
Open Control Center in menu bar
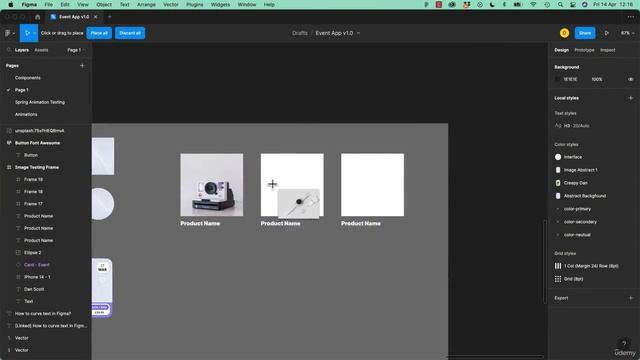click(x=573, y=4)
